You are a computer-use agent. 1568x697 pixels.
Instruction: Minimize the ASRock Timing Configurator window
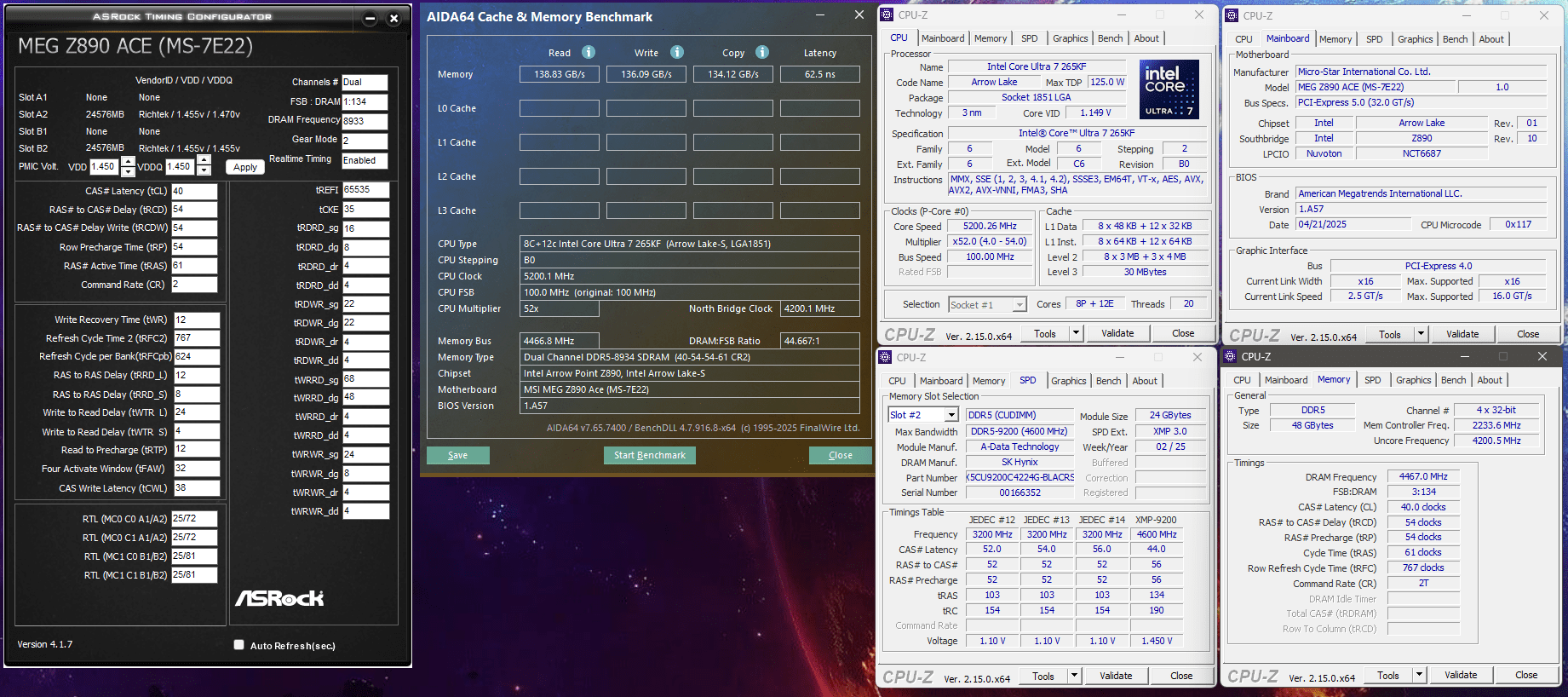(370, 18)
